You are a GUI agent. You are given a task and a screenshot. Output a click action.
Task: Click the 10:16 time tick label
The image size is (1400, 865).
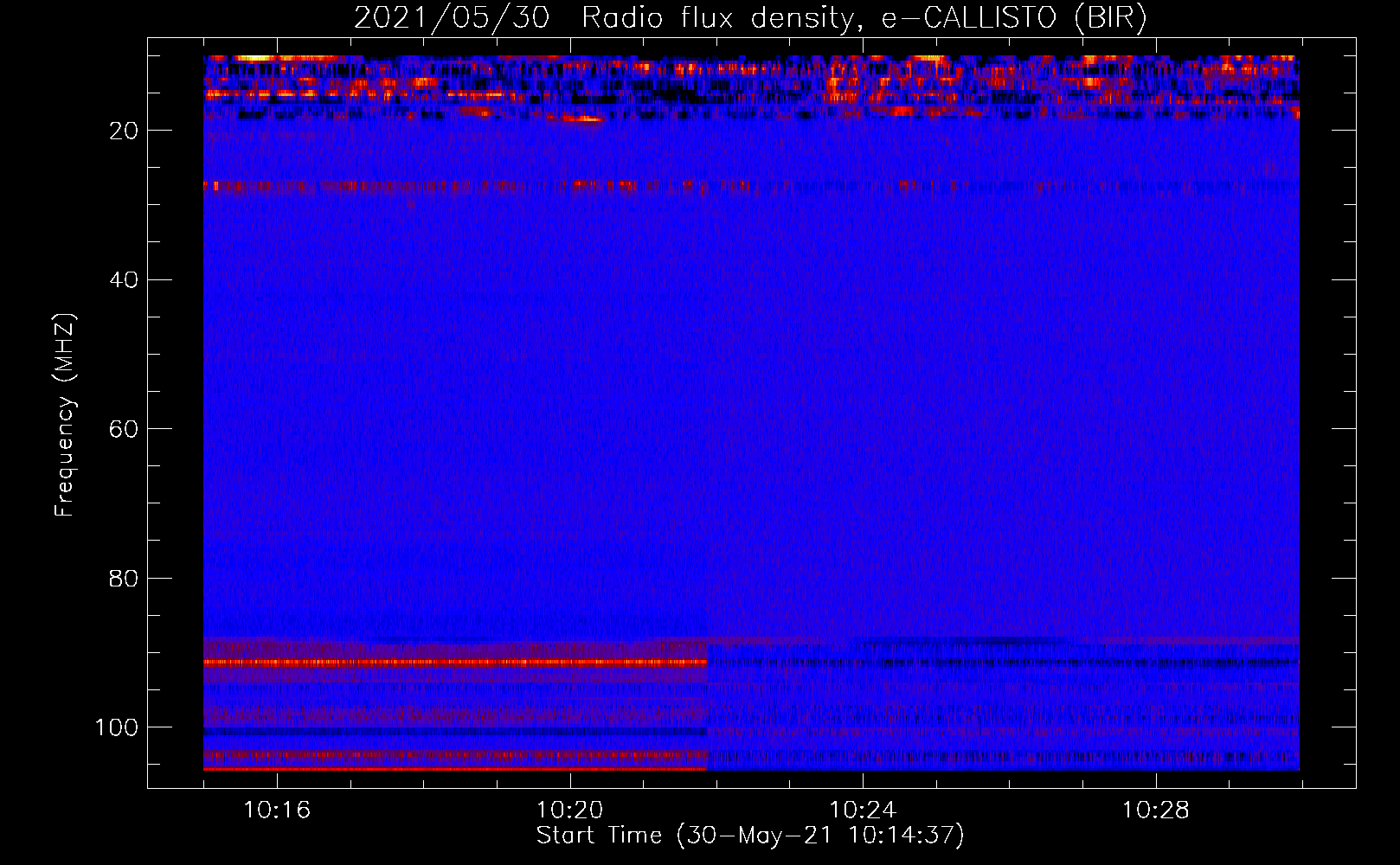coord(277,810)
